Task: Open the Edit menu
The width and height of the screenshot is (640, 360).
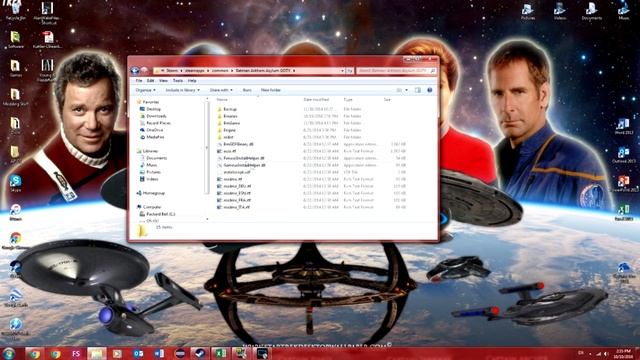Action: (x=151, y=81)
